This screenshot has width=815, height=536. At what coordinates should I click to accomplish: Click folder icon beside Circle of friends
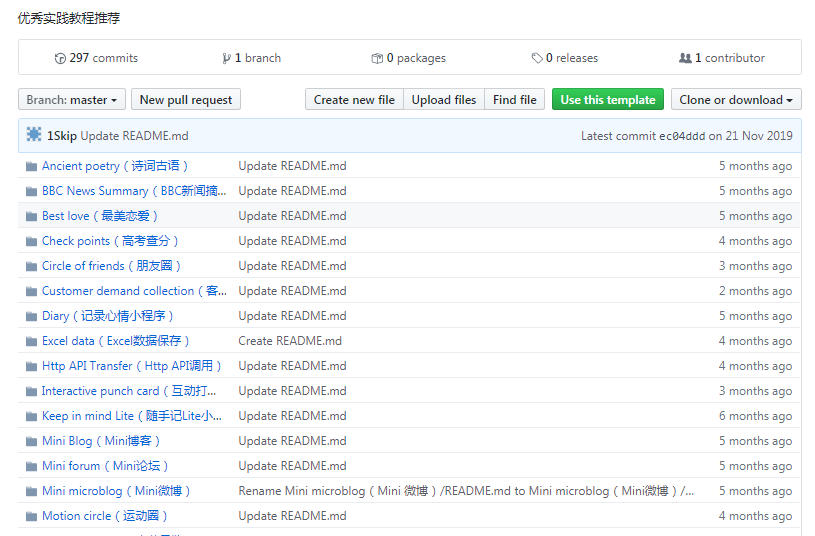point(32,266)
